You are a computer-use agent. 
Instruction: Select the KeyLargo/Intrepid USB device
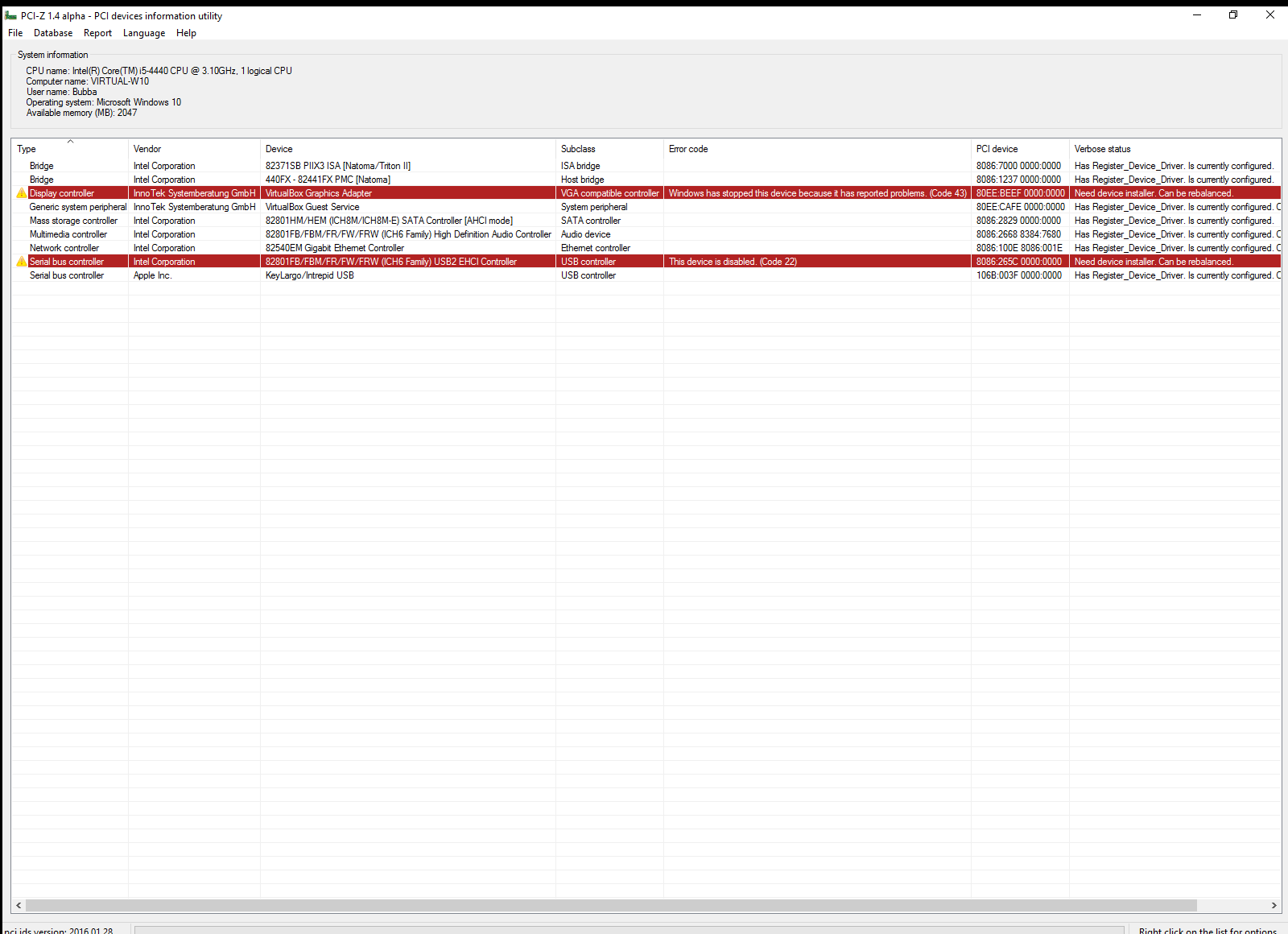coord(310,275)
